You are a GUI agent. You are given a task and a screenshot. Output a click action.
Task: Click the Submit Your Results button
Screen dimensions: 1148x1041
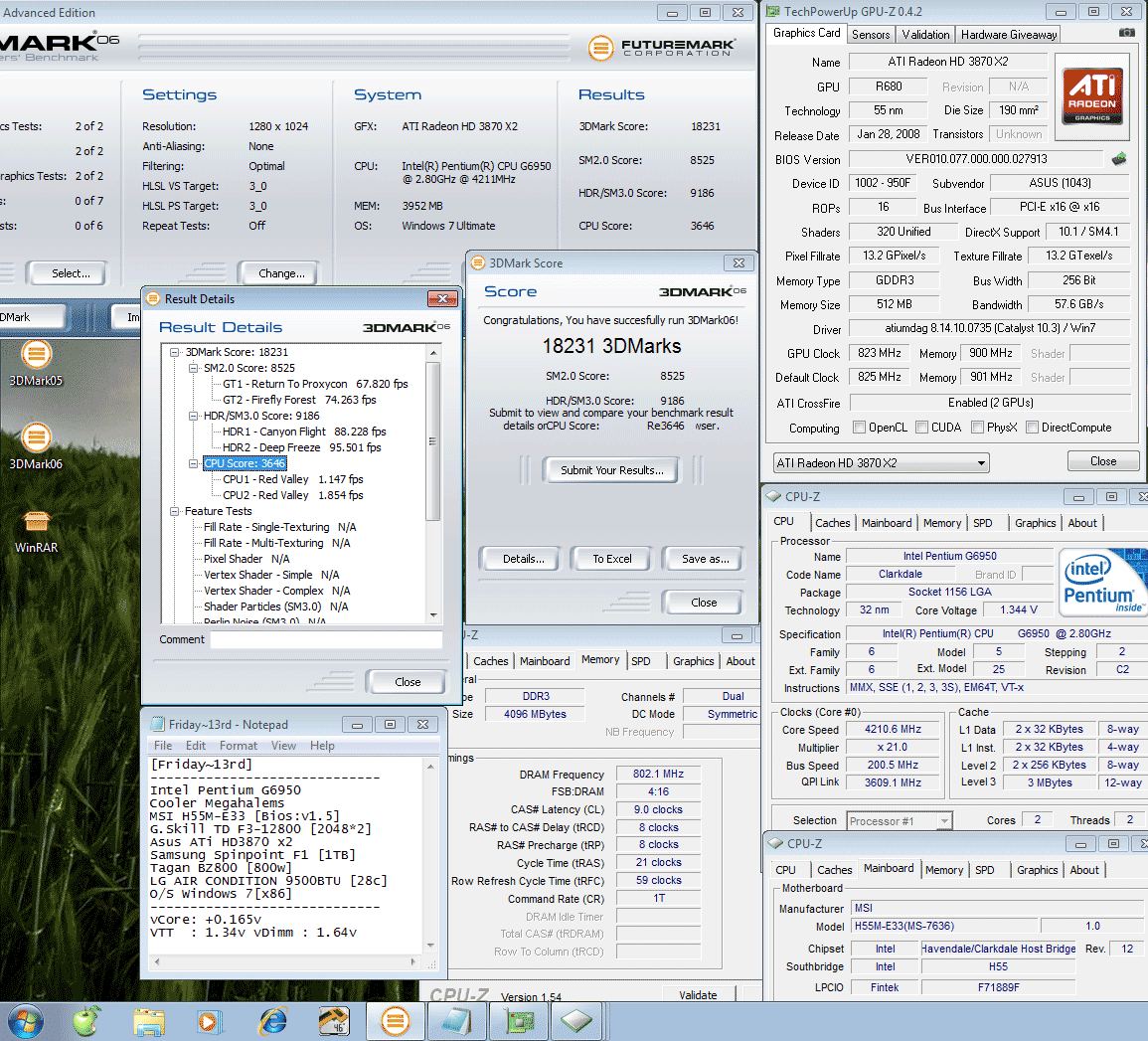(611, 470)
